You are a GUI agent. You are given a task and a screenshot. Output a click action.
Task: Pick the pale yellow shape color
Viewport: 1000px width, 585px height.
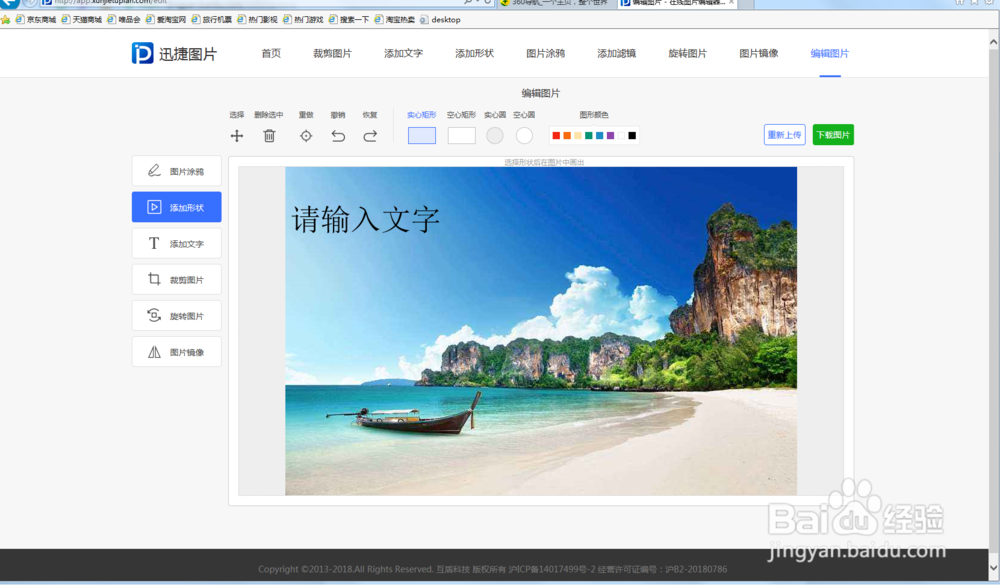pyautogui.click(x=578, y=135)
